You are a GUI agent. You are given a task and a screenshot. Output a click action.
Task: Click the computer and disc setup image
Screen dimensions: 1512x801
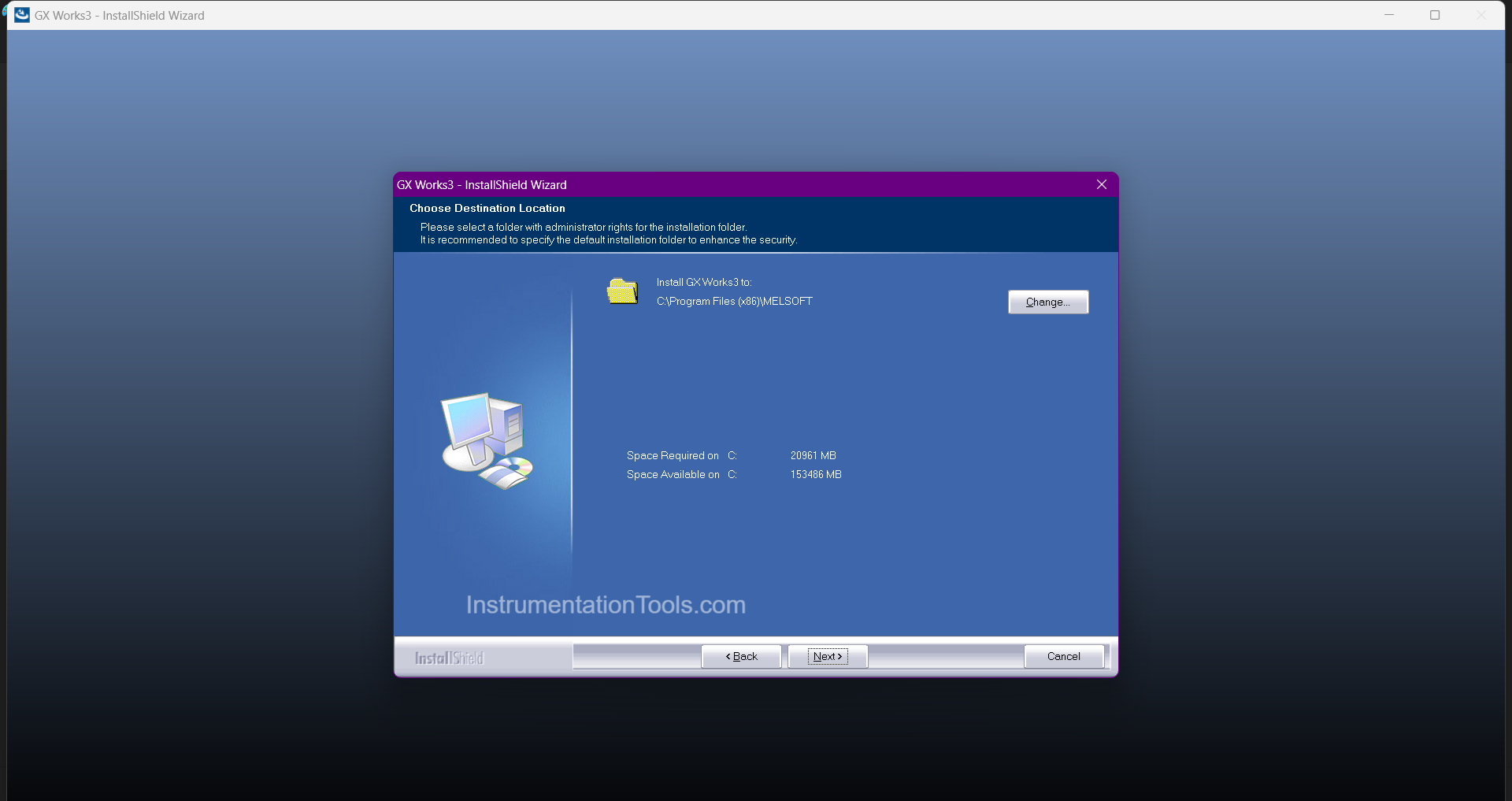pos(487,441)
